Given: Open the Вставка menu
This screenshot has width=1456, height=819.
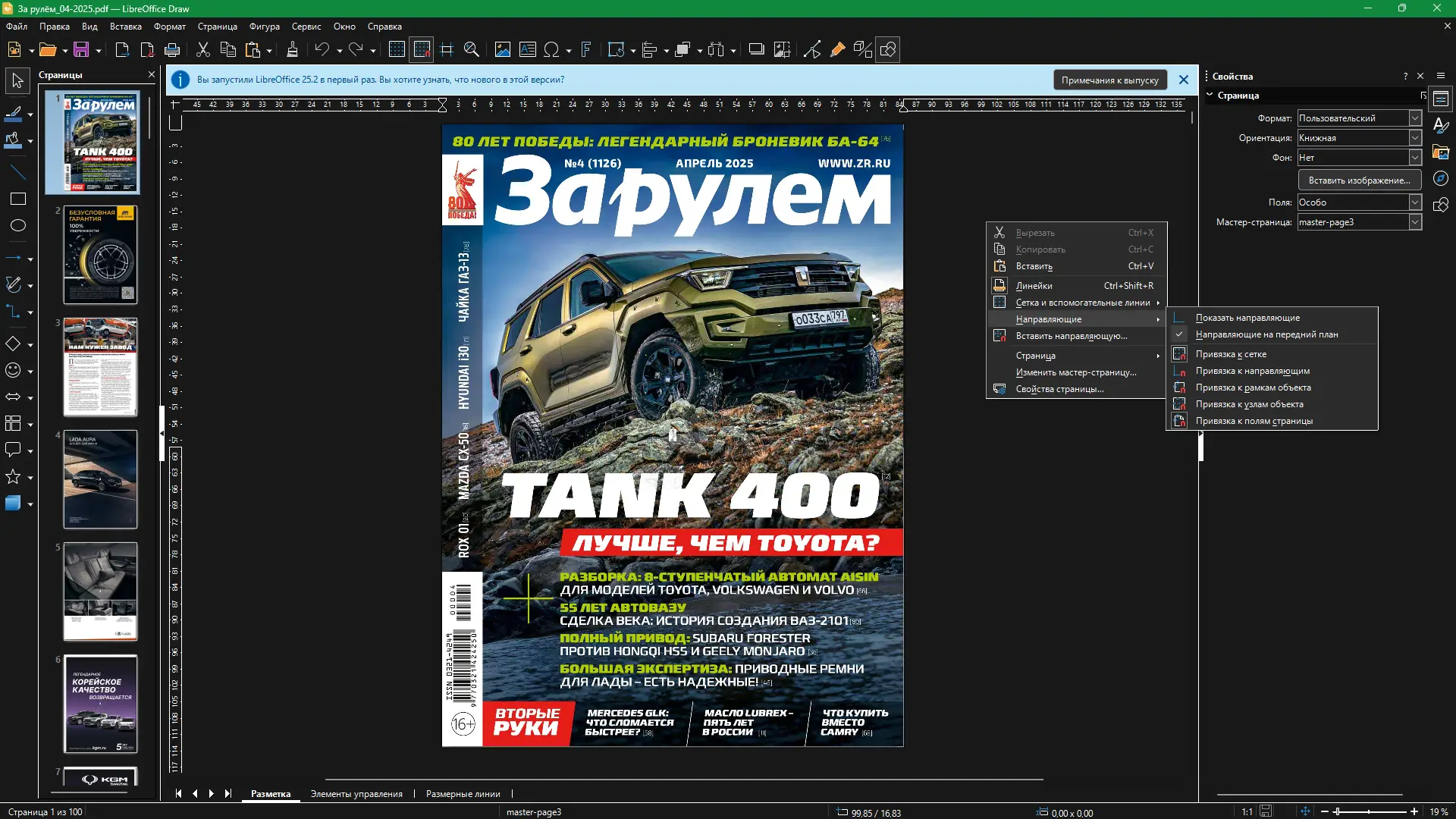Looking at the screenshot, I should point(126,27).
